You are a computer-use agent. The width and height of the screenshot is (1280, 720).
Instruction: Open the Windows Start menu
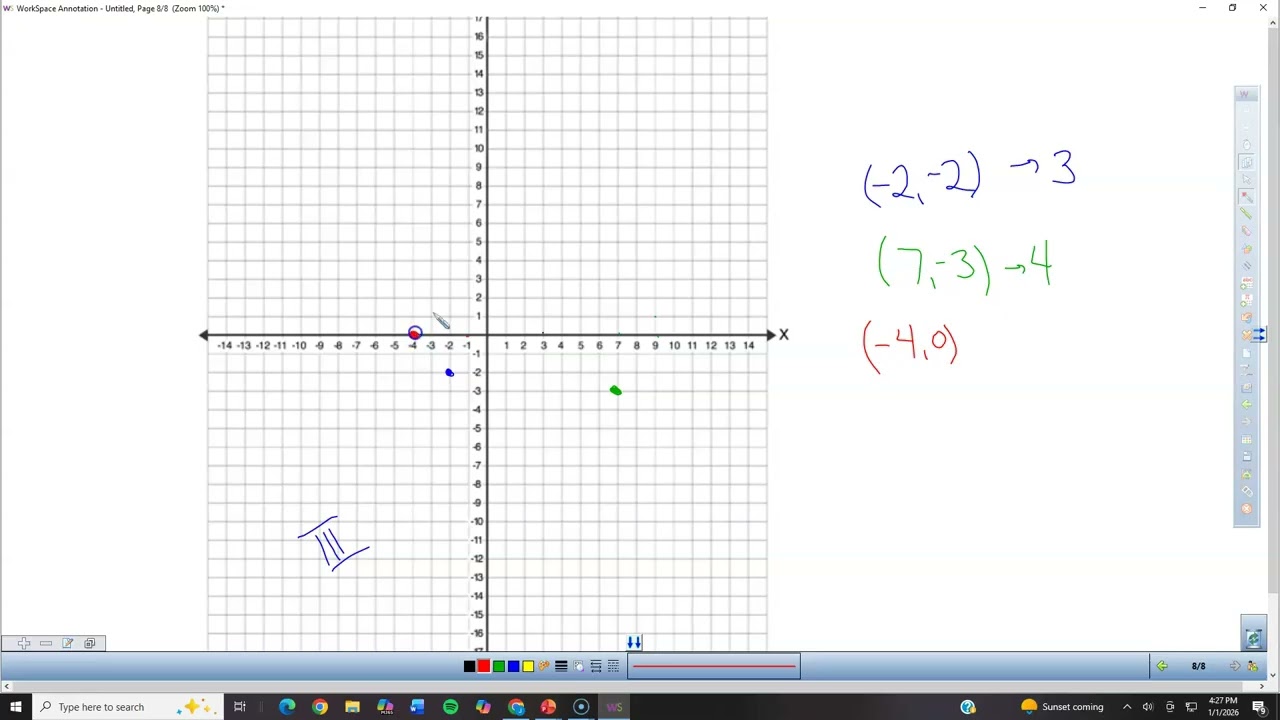click(16, 707)
